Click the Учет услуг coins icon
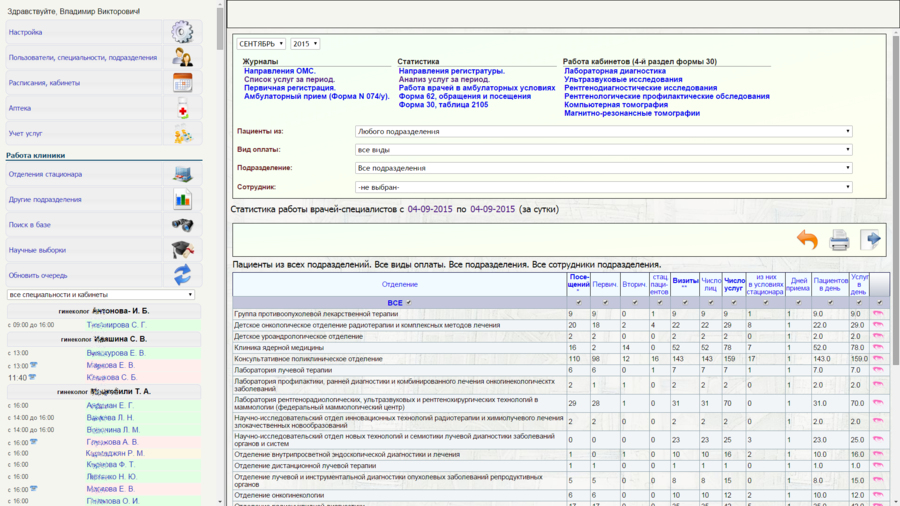This screenshot has height=506, width=900. tap(183, 133)
